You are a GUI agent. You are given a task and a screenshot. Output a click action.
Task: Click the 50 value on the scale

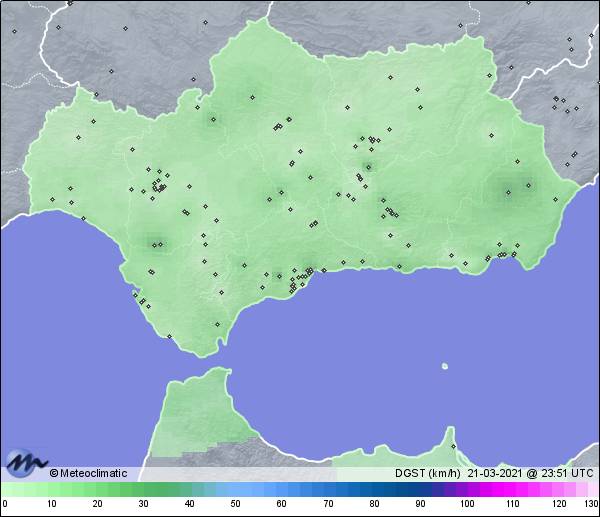click(x=235, y=503)
